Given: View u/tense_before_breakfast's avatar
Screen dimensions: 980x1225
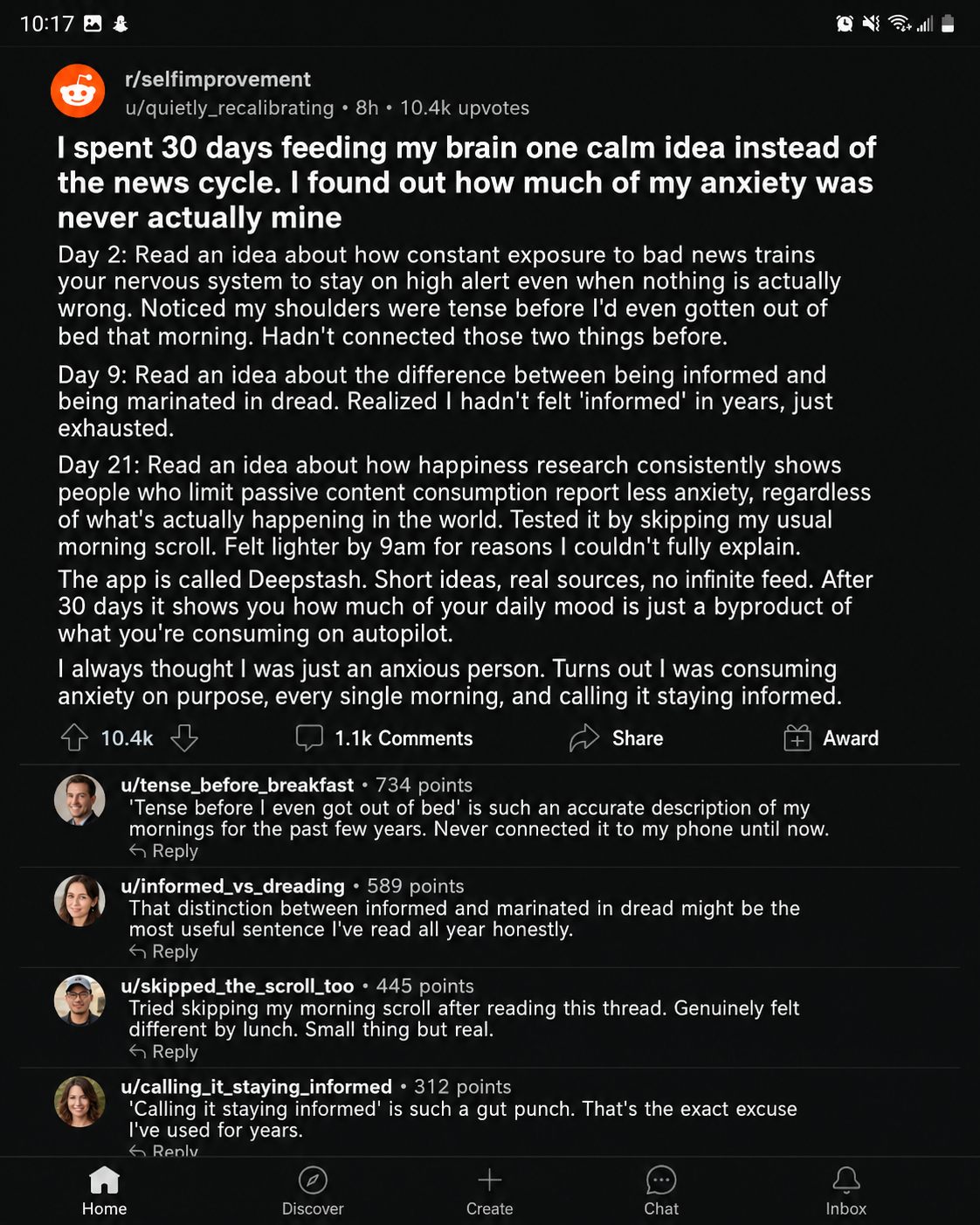Looking at the screenshot, I should pyautogui.click(x=79, y=799).
